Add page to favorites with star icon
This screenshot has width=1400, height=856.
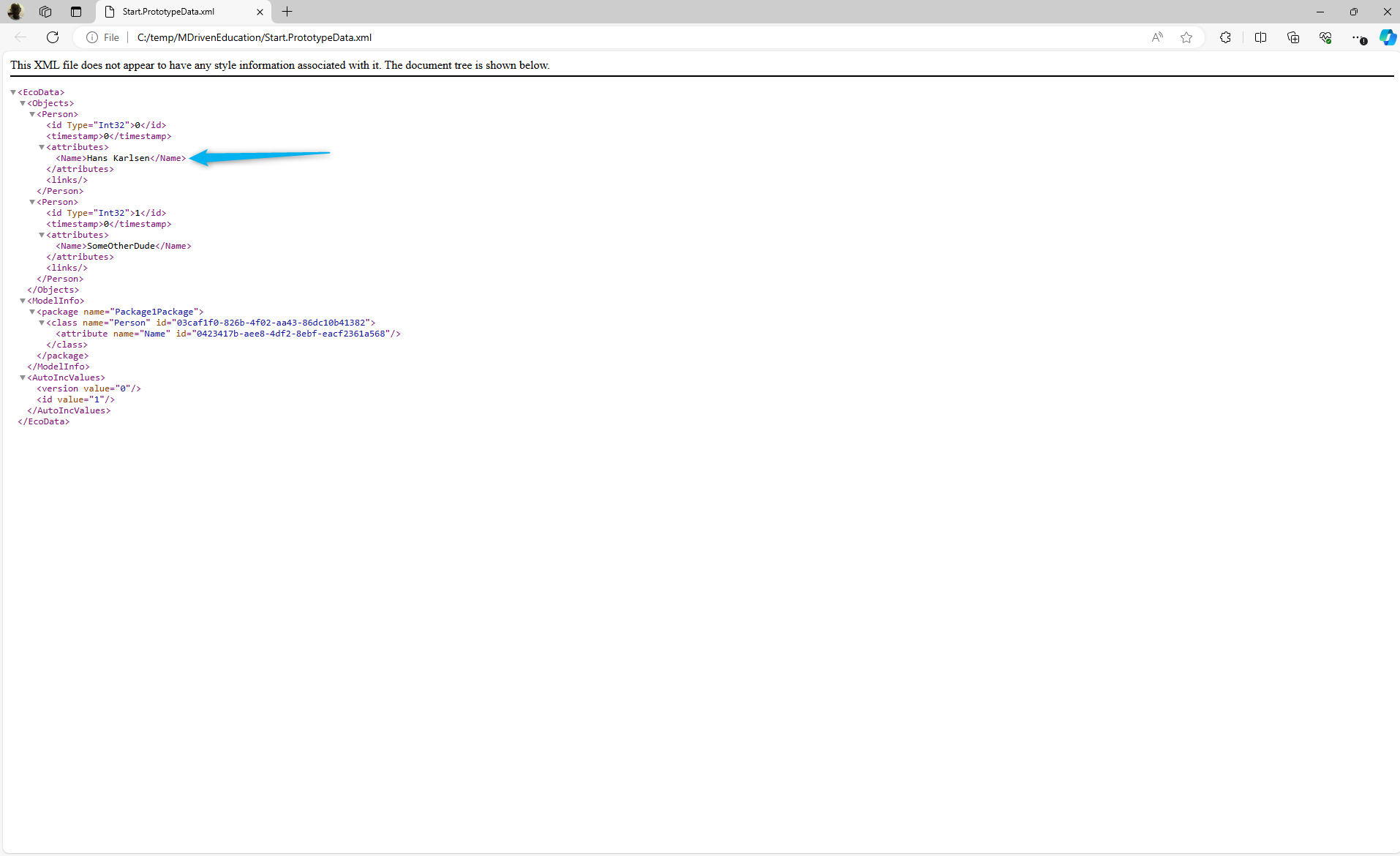pyautogui.click(x=1186, y=37)
